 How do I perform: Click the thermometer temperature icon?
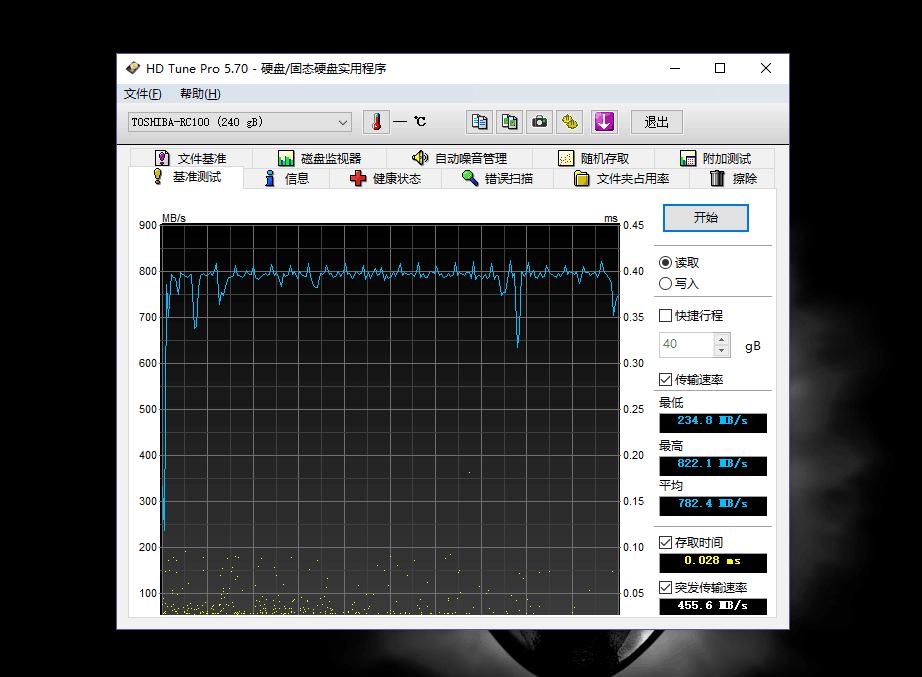tap(374, 121)
